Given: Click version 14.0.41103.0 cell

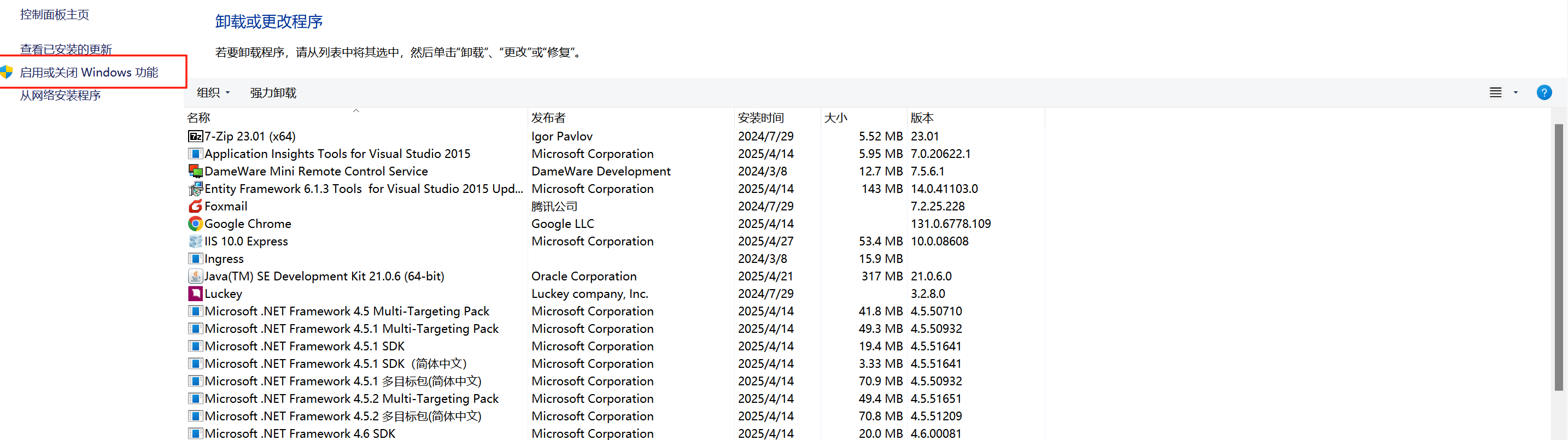Looking at the screenshot, I should pos(944,189).
